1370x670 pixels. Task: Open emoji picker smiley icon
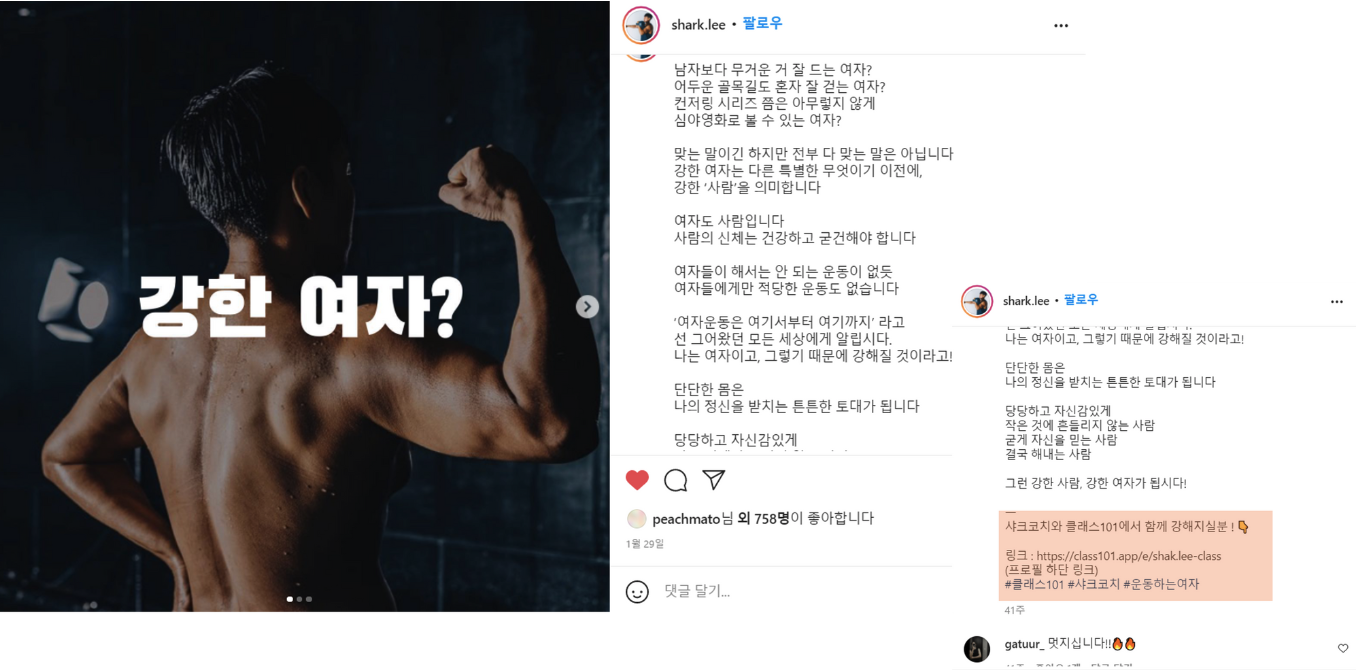pyautogui.click(x=637, y=591)
